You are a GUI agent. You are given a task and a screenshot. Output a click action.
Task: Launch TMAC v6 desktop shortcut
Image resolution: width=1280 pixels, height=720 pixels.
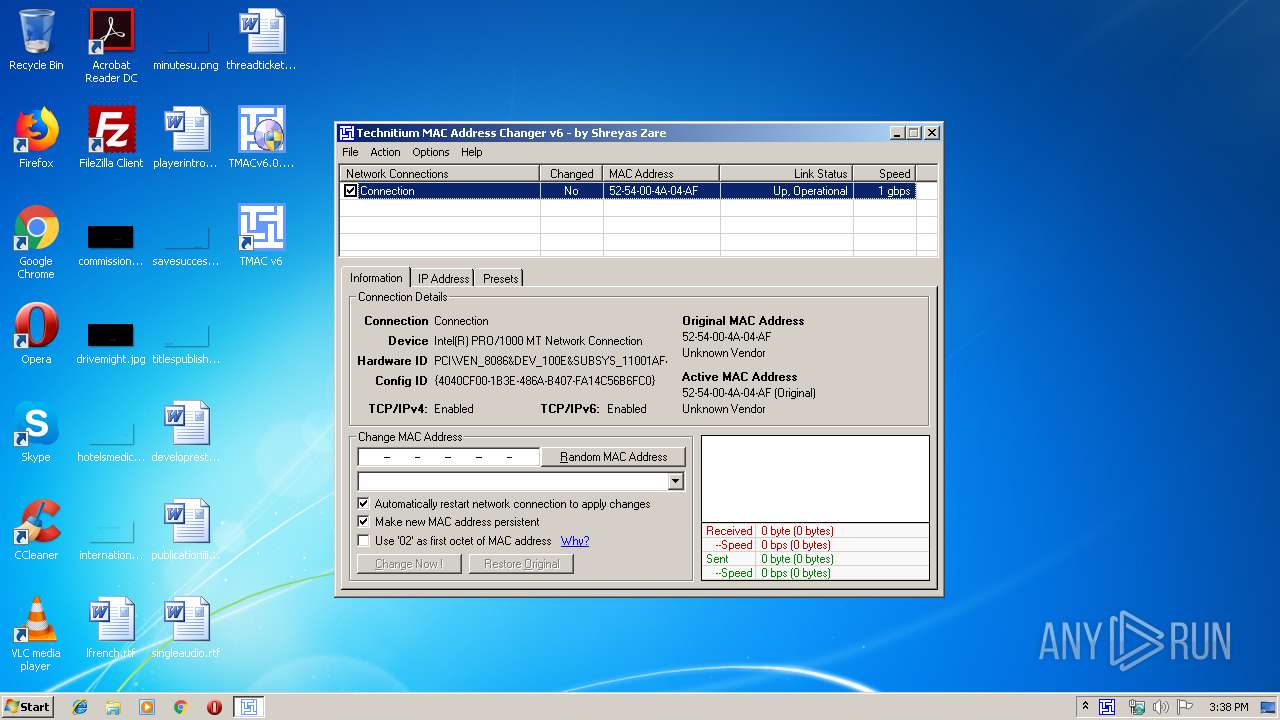(x=261, y=236)
